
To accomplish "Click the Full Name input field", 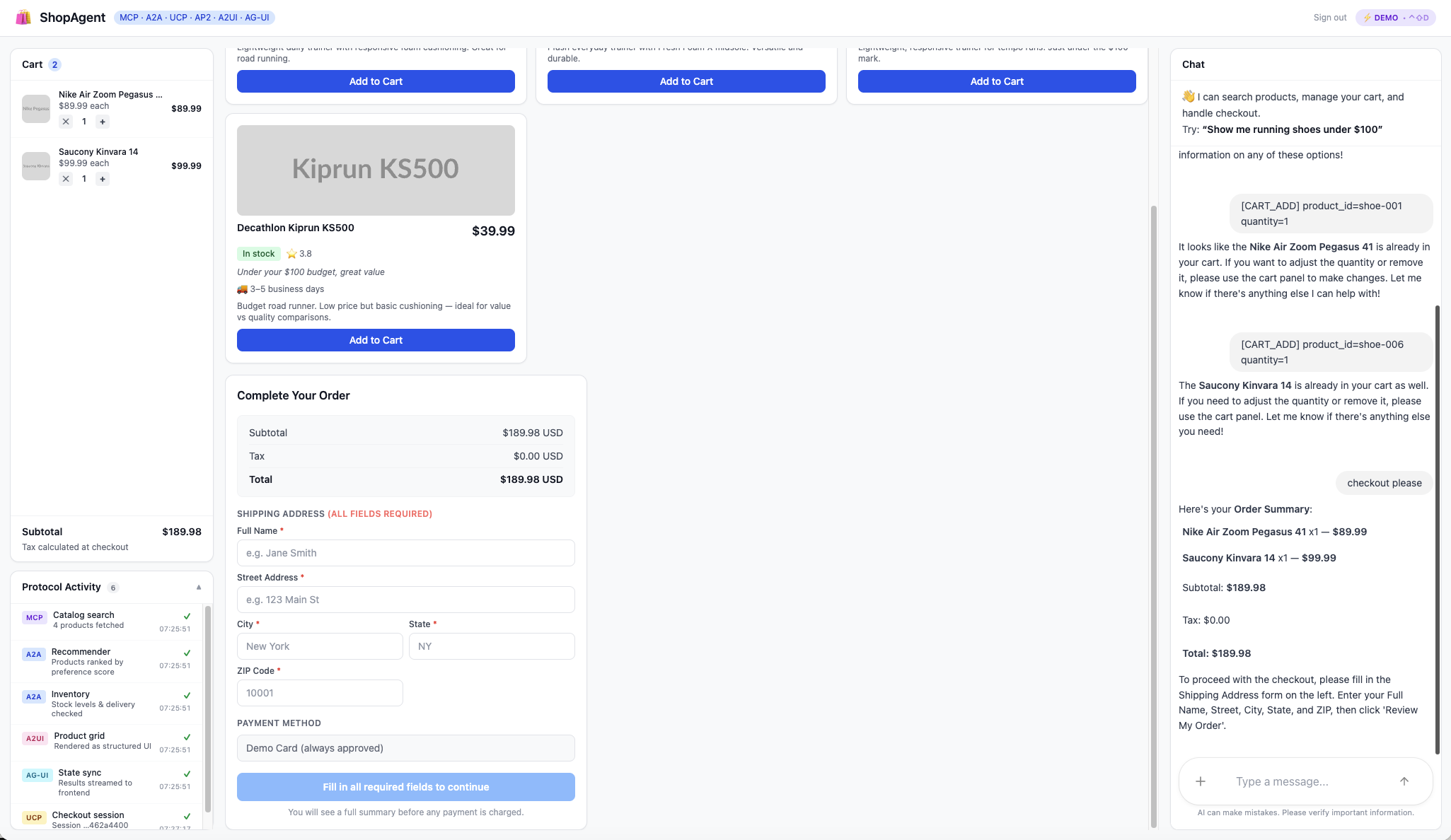I will tap(405, 553).
